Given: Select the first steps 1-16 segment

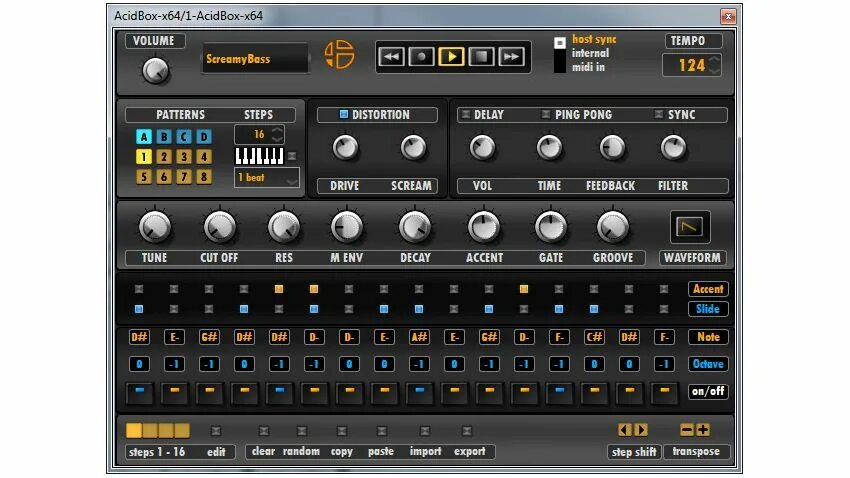Looking at the screenshot, I should 134,430.
